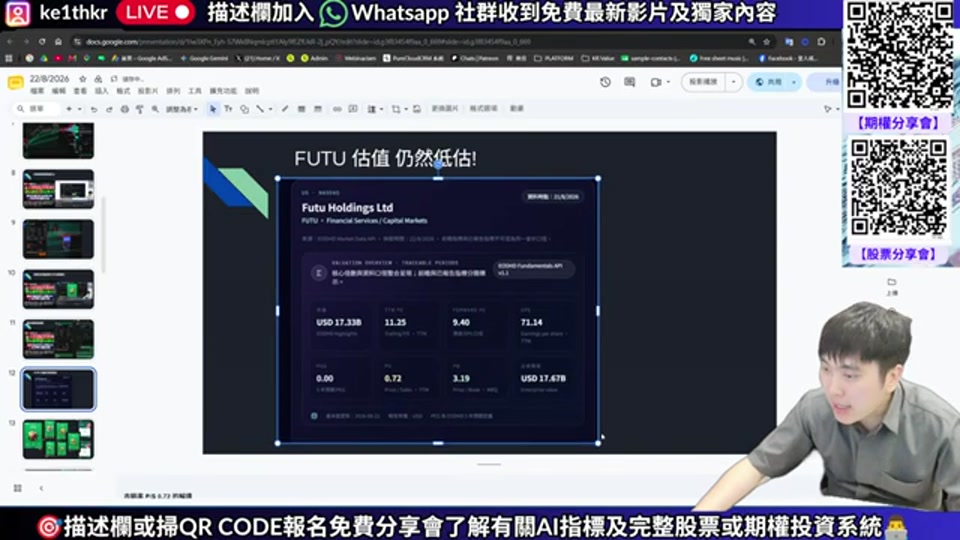This screenshot has height=540, width=960.
Task: Open the 格式 (Format) menu
Action: click(x=123, y=91)
